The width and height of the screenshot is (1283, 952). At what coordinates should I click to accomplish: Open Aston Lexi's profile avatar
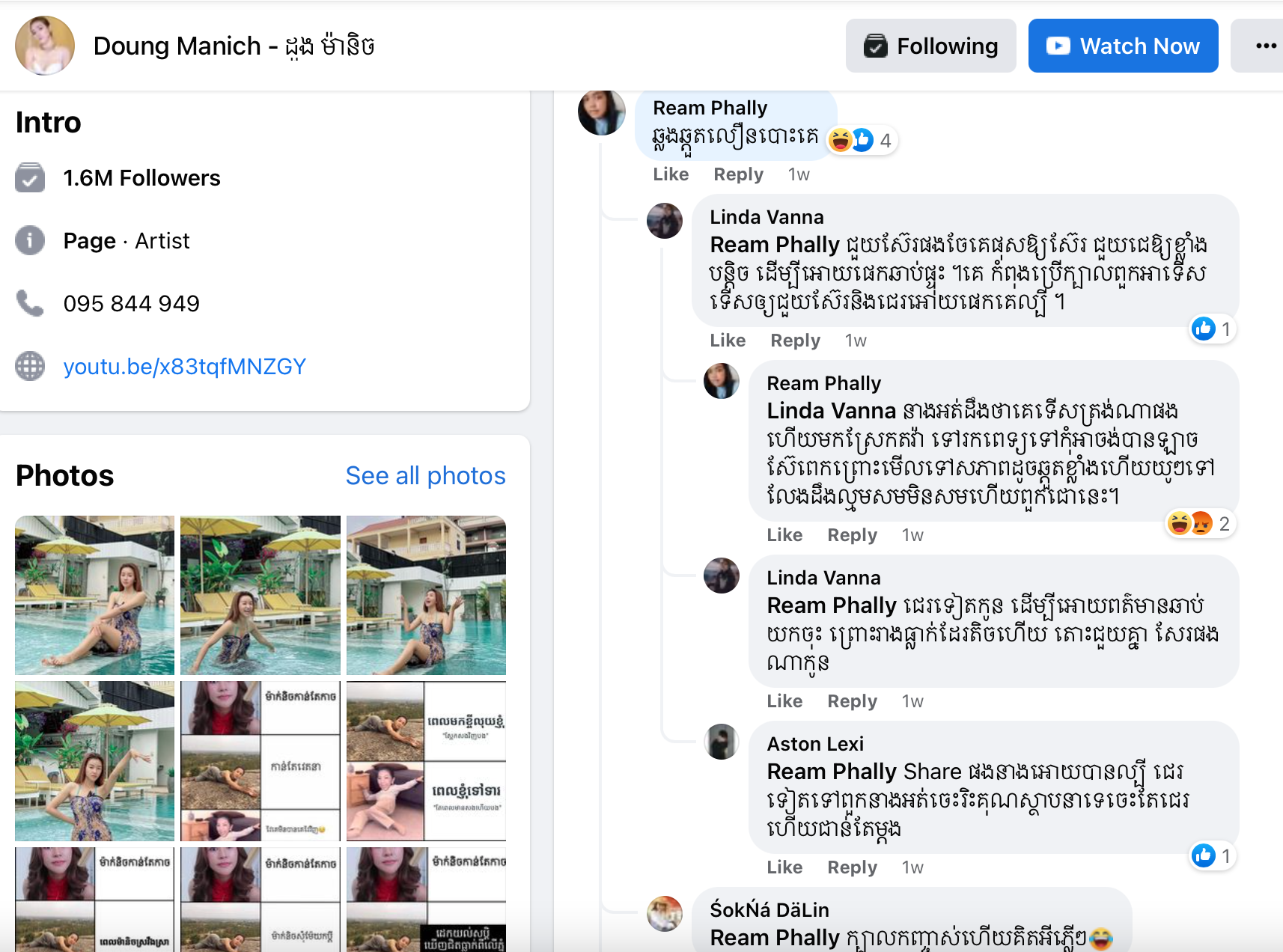[722, 742]
